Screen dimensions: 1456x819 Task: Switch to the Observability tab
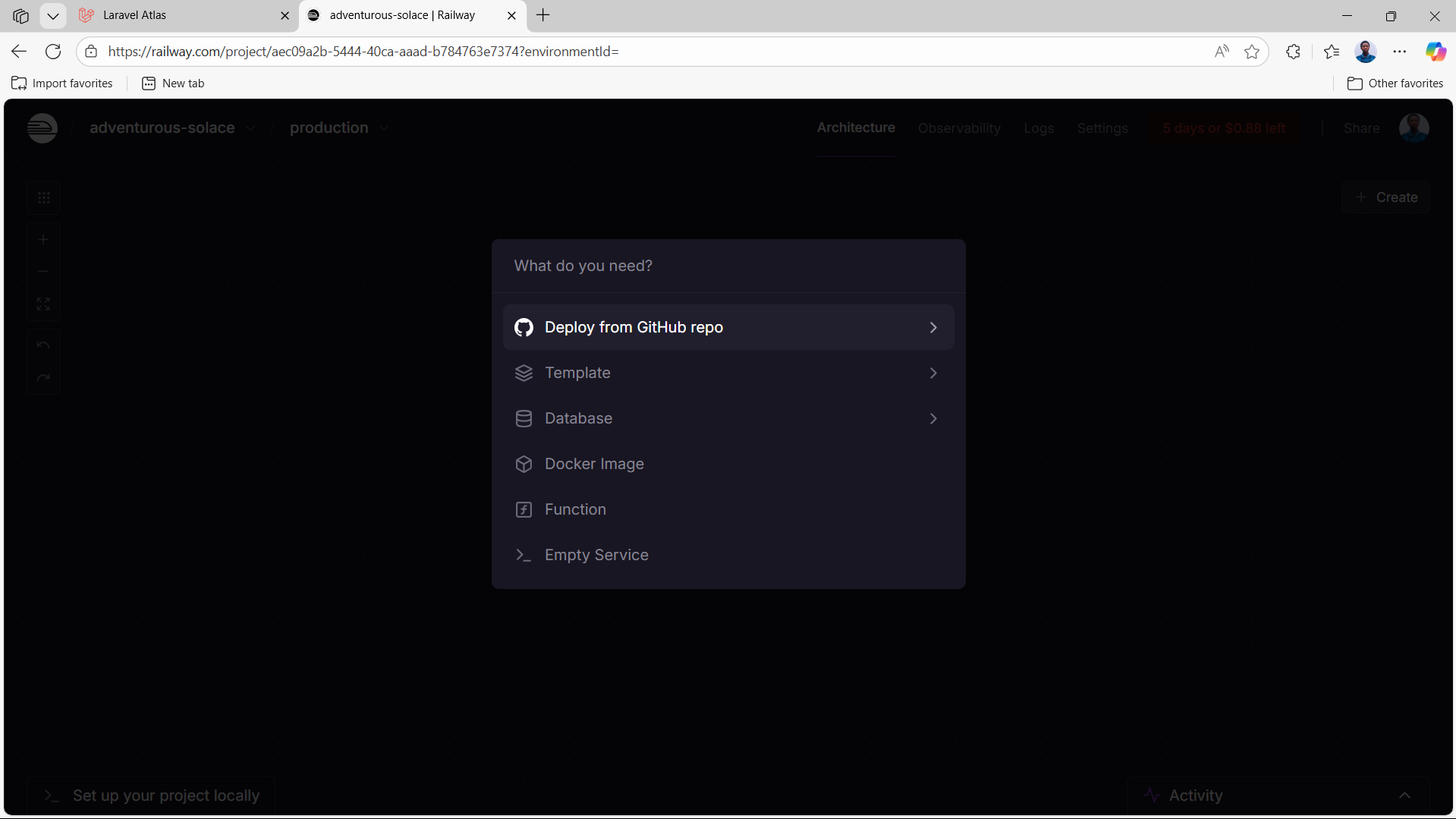coord(959,128)
